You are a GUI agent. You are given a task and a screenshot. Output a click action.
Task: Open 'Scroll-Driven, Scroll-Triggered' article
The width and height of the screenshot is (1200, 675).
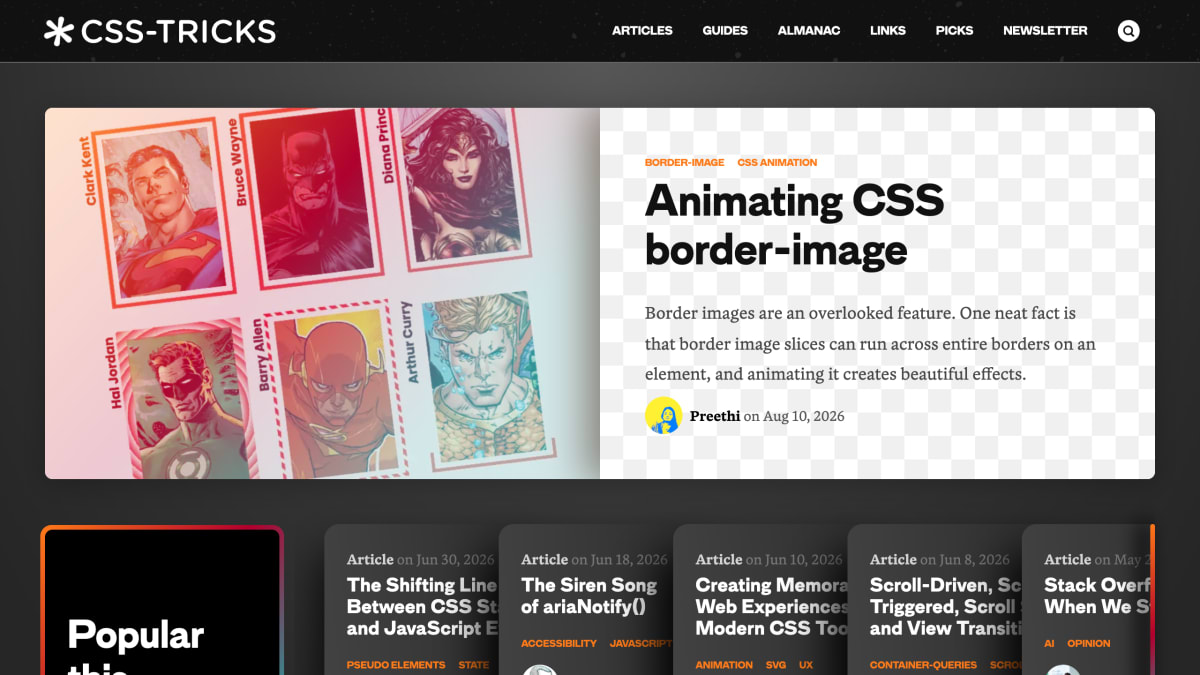coord(945,607)
